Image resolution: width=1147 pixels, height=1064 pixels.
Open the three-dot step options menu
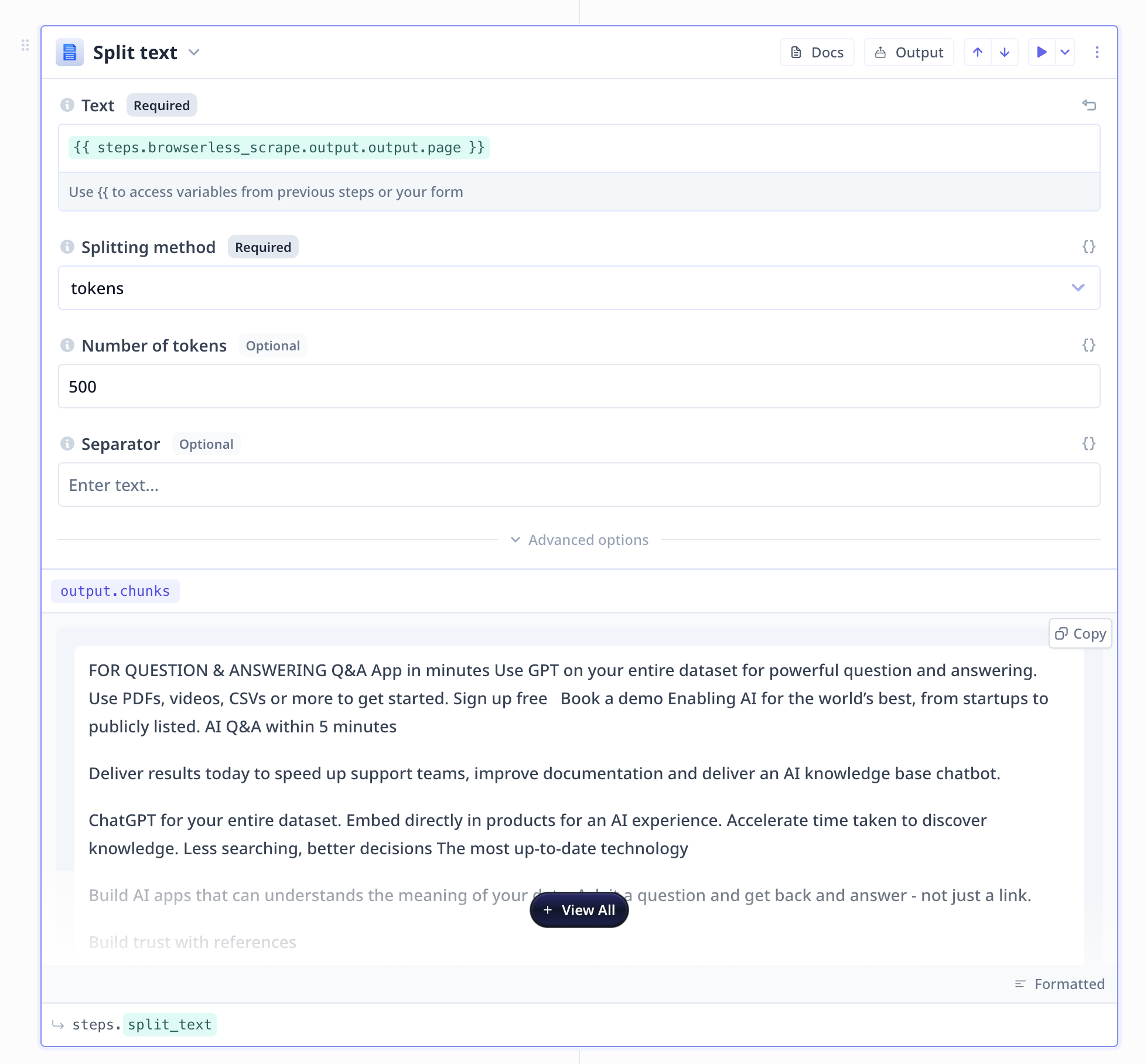pyautogui.click(x=1097, y=53)
